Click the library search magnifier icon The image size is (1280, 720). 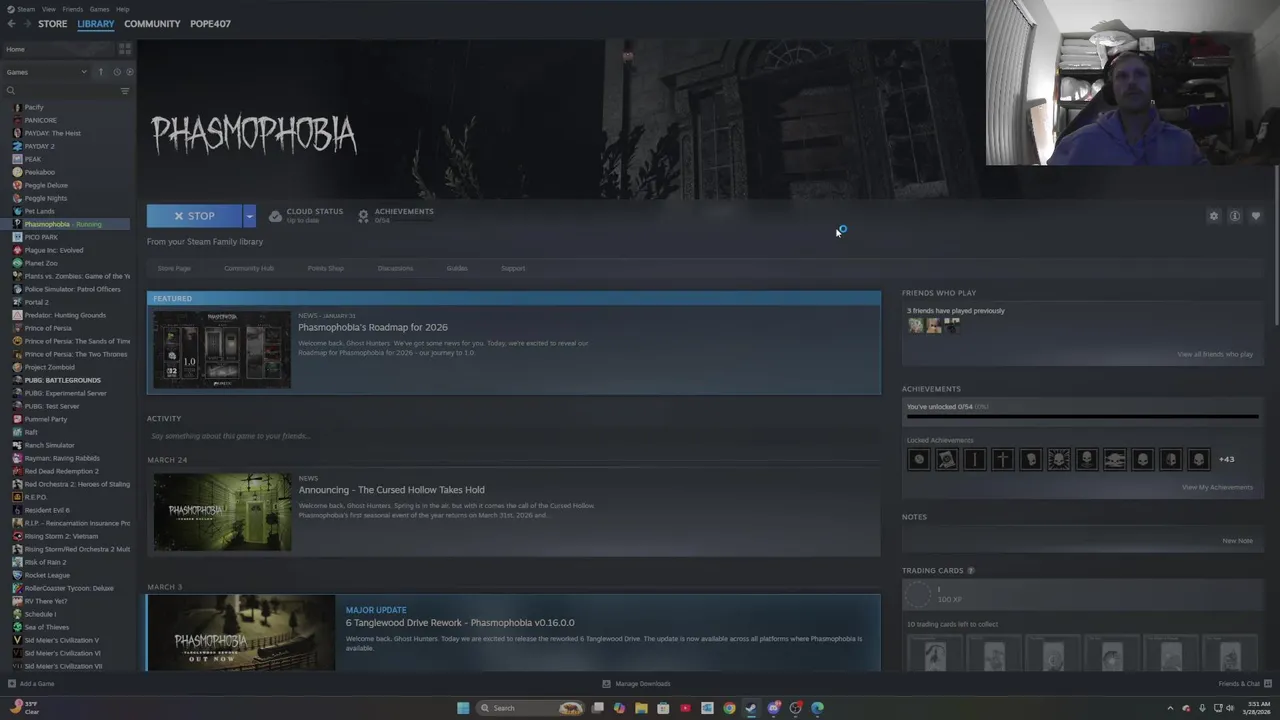coord(11,91)
